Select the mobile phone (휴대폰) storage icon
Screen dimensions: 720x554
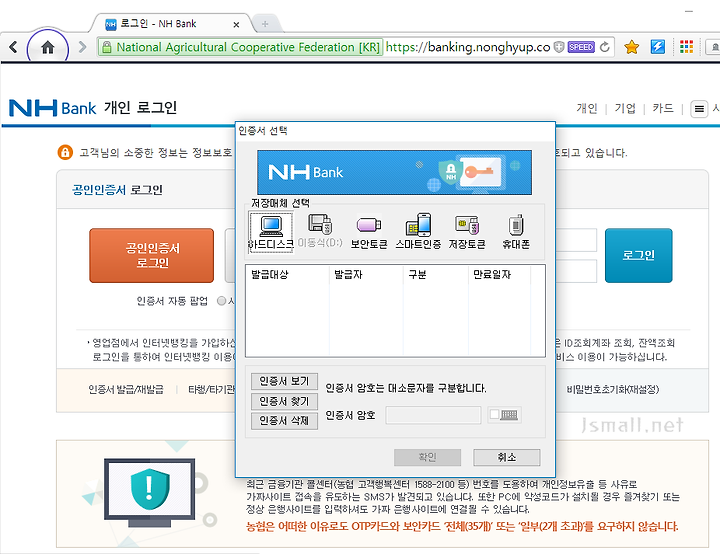point(516,231)
